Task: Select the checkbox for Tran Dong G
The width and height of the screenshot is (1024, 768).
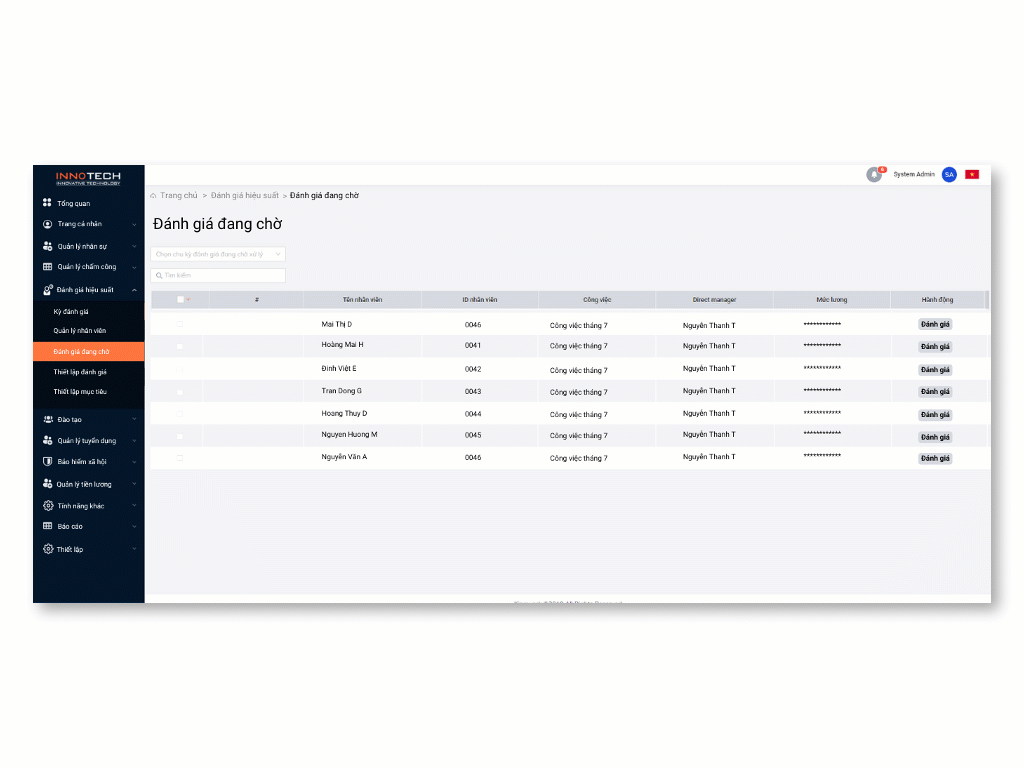Action: coord(180,391)
